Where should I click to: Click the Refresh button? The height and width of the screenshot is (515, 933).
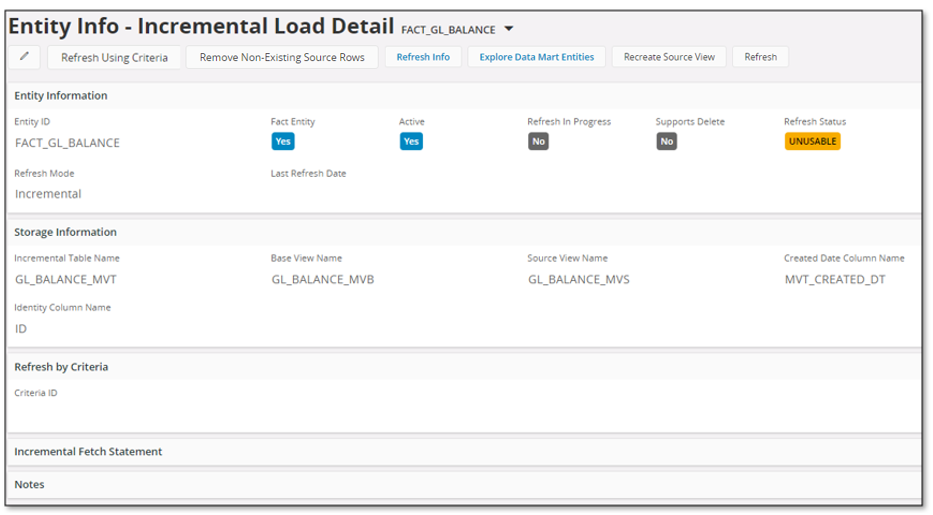pyautogui.click(x=760, y=57)
